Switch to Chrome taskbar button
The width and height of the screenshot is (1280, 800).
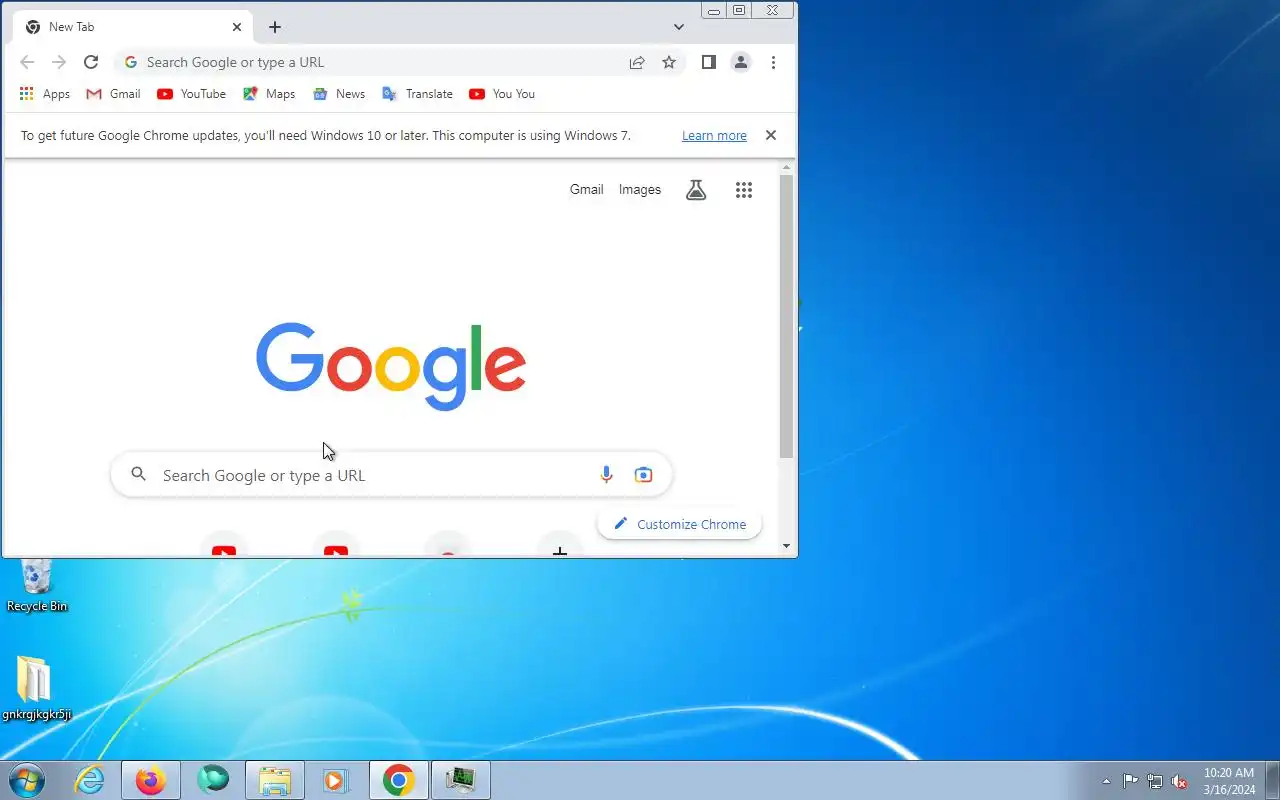click(399, 780)
